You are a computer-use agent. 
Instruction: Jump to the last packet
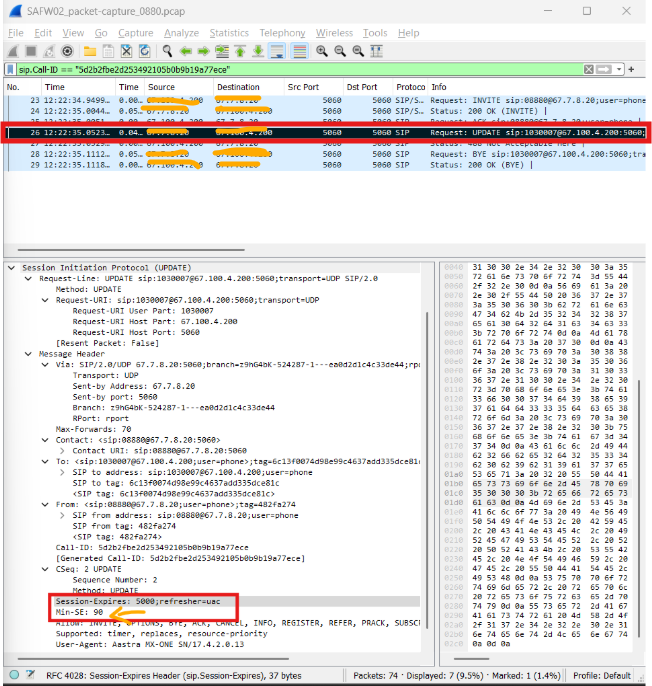pos(258,52)
